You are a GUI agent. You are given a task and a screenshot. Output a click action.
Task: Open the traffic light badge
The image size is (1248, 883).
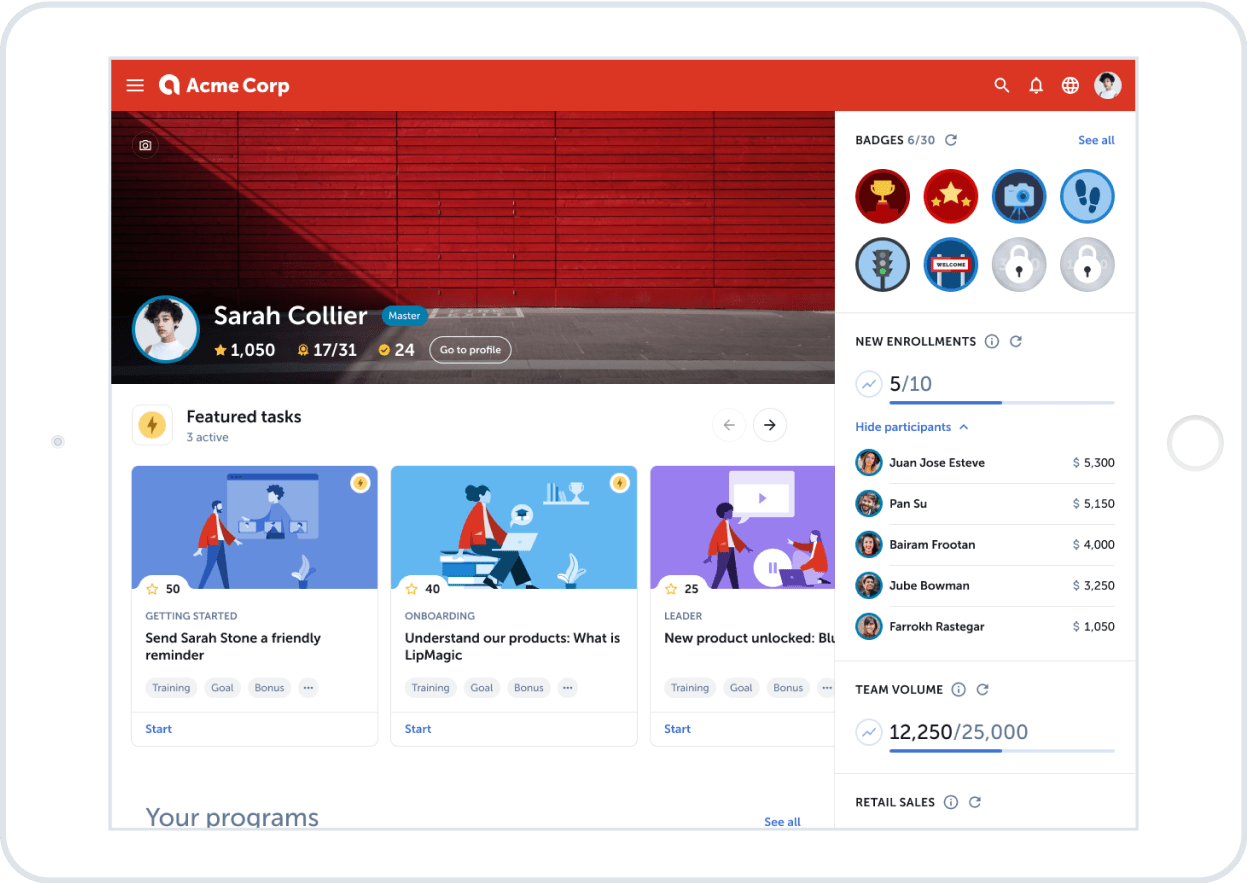pos(882,264)
